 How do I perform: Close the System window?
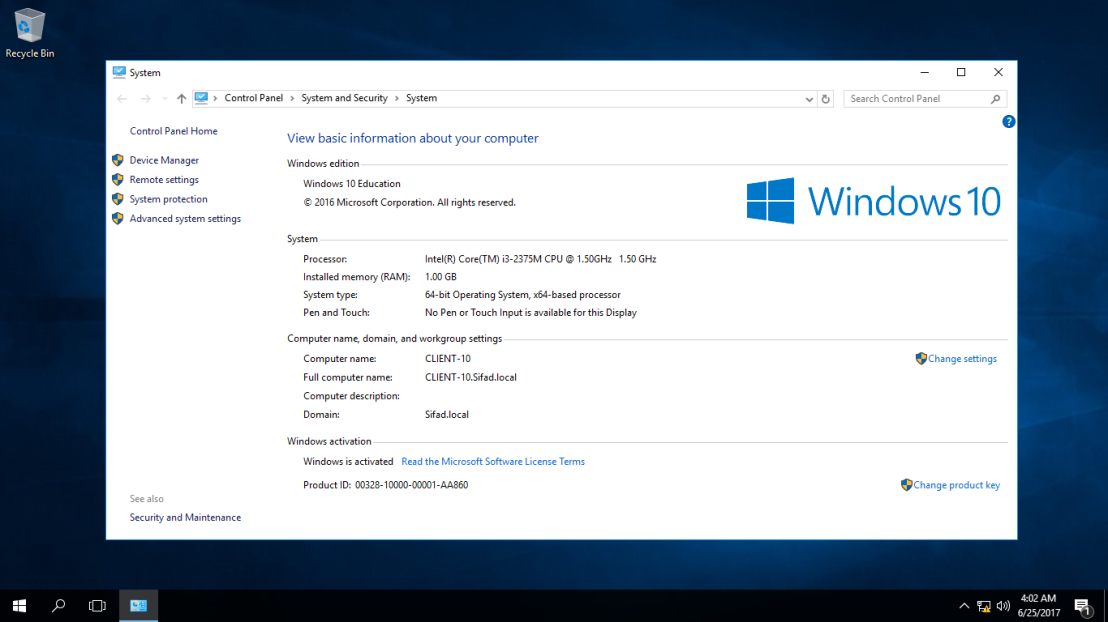[998, 72]
